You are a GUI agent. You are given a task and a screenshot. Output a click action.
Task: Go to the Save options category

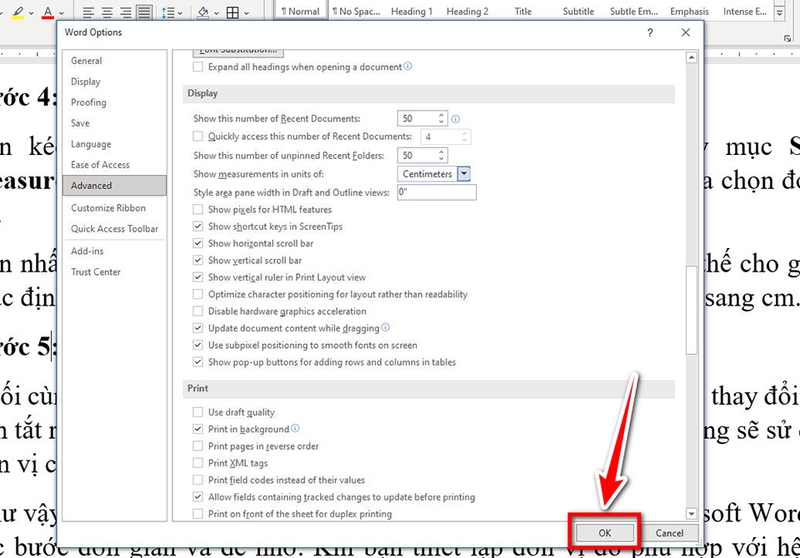[x=114, y=123]
